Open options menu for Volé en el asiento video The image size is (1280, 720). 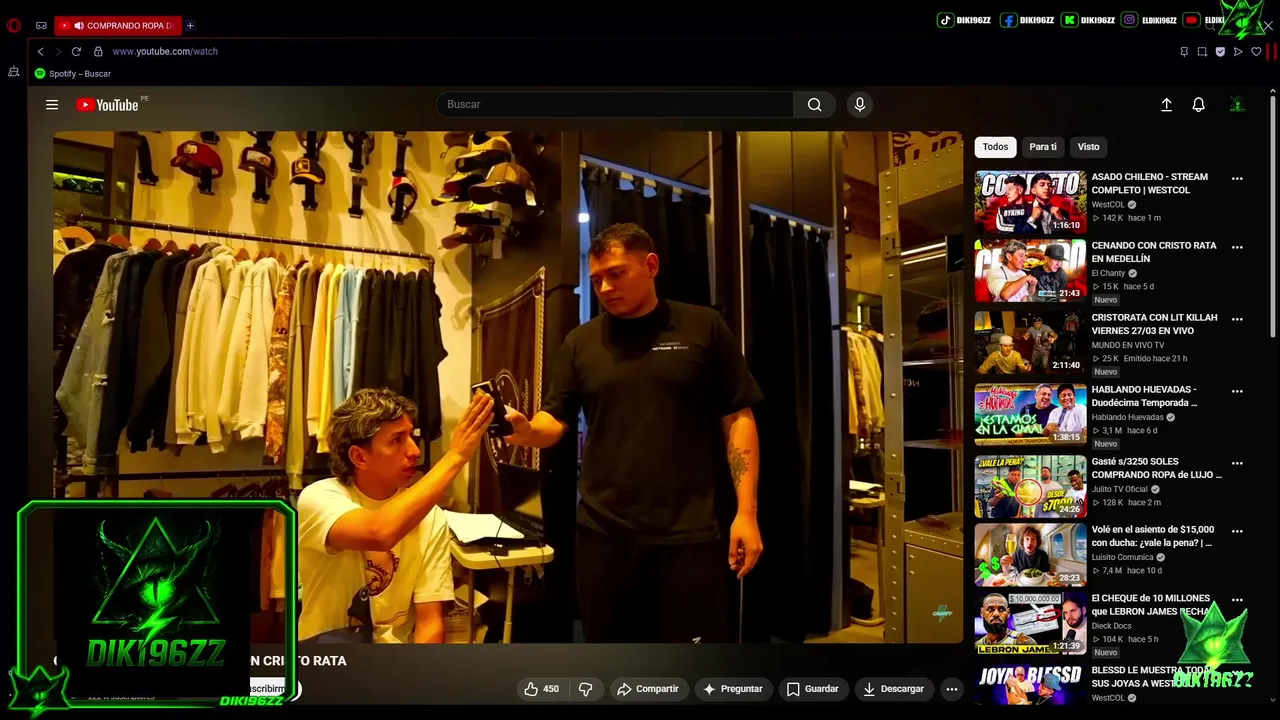click(1237, 531)
